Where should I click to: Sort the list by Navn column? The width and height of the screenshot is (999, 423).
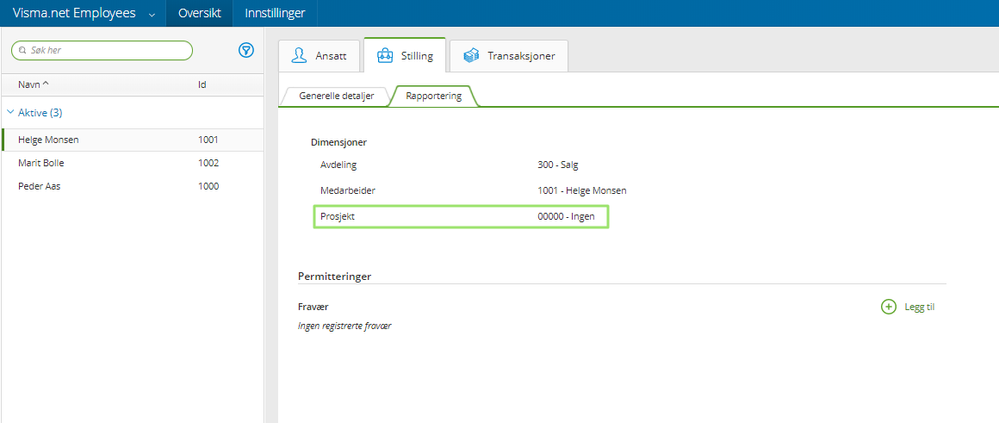click(x=32, y=85)
